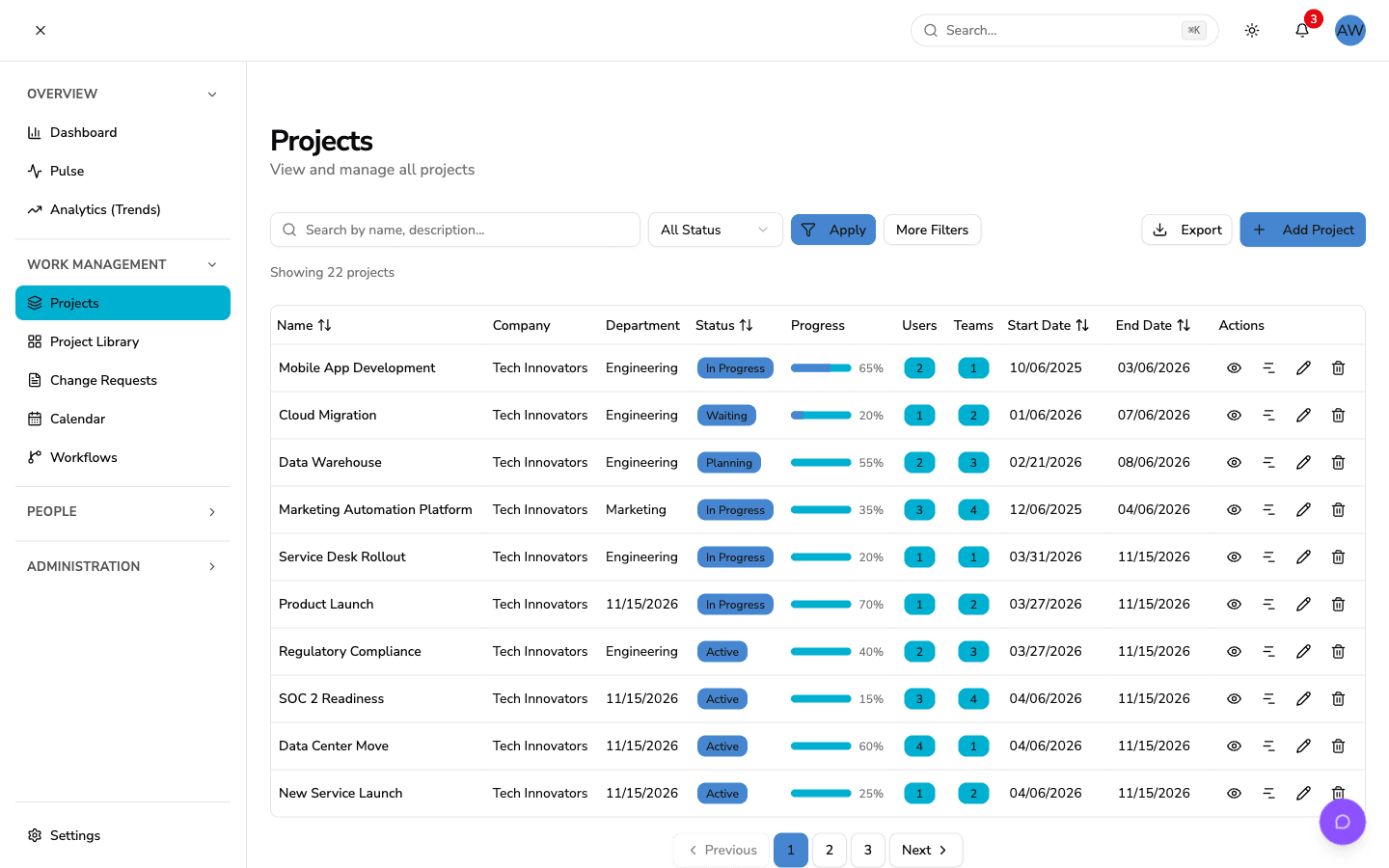Image resolution: width=1389 pixels, height=868 pixels.
Task: Sort the table by Status column
Action: click(x=723, y=325)
